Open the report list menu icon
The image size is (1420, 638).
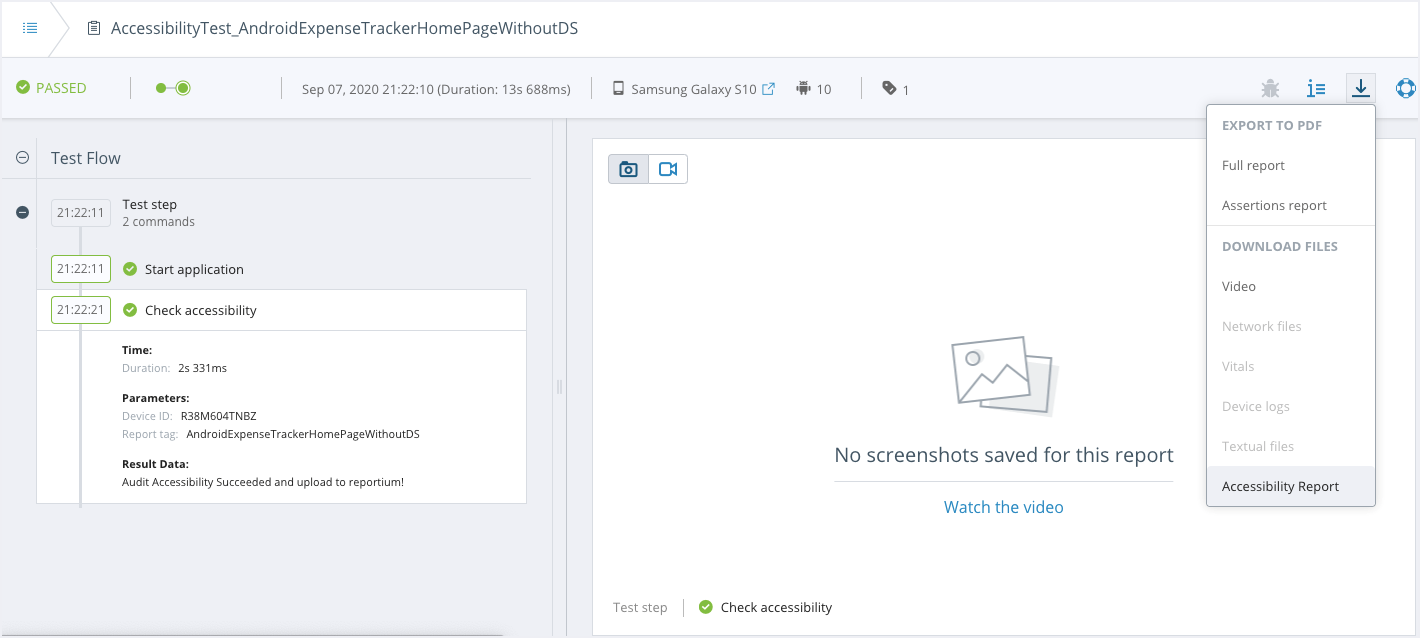[x=30, y=28]
